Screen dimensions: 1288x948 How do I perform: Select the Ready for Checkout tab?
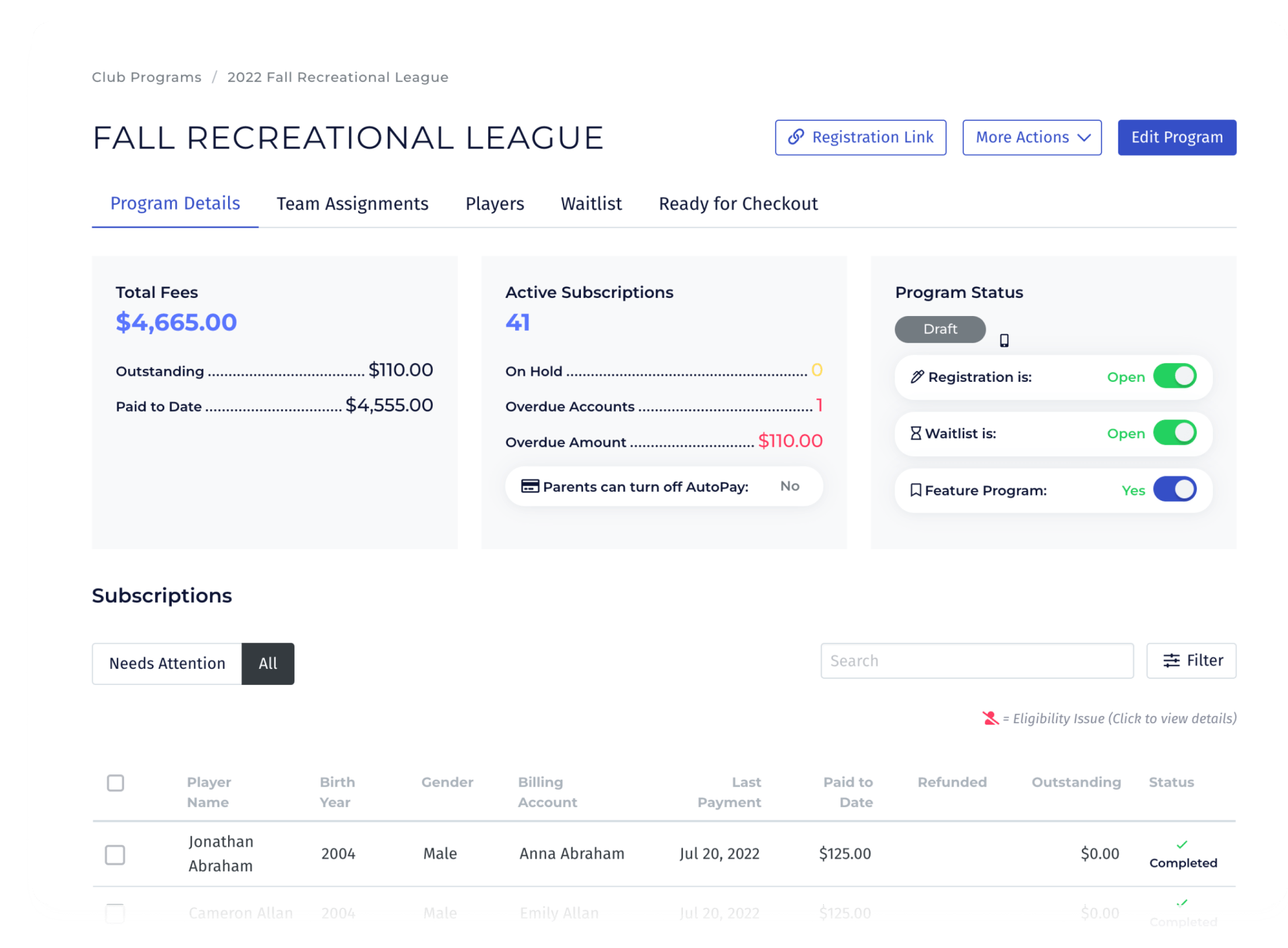point(739,204)
